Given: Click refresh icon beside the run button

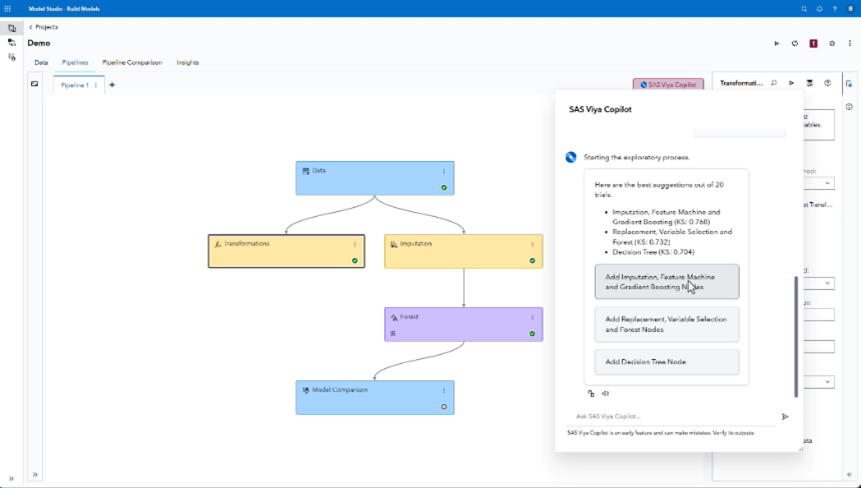Looking at the screenshot, I should (795, 43).
